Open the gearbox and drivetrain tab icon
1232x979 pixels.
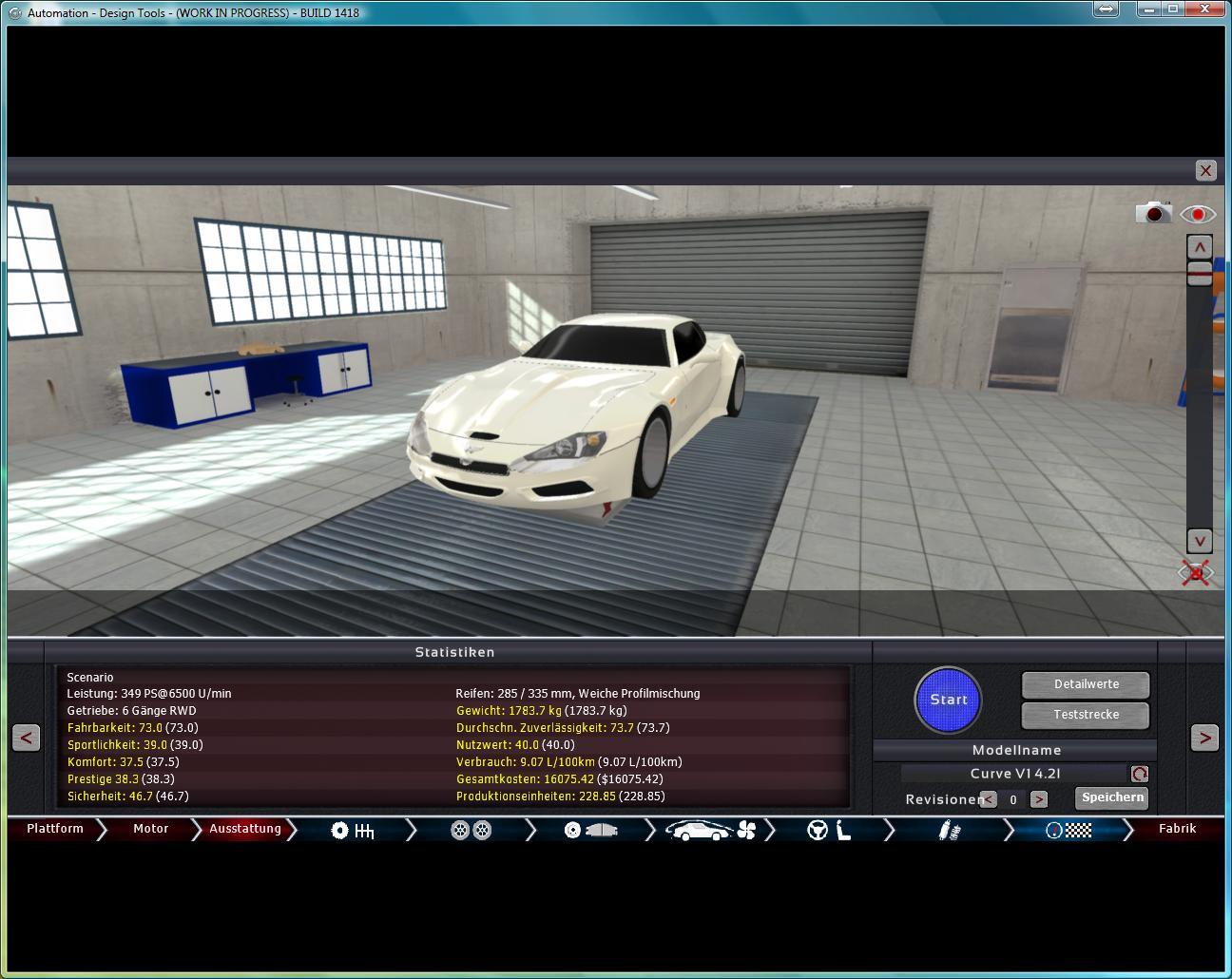point(352,831)
